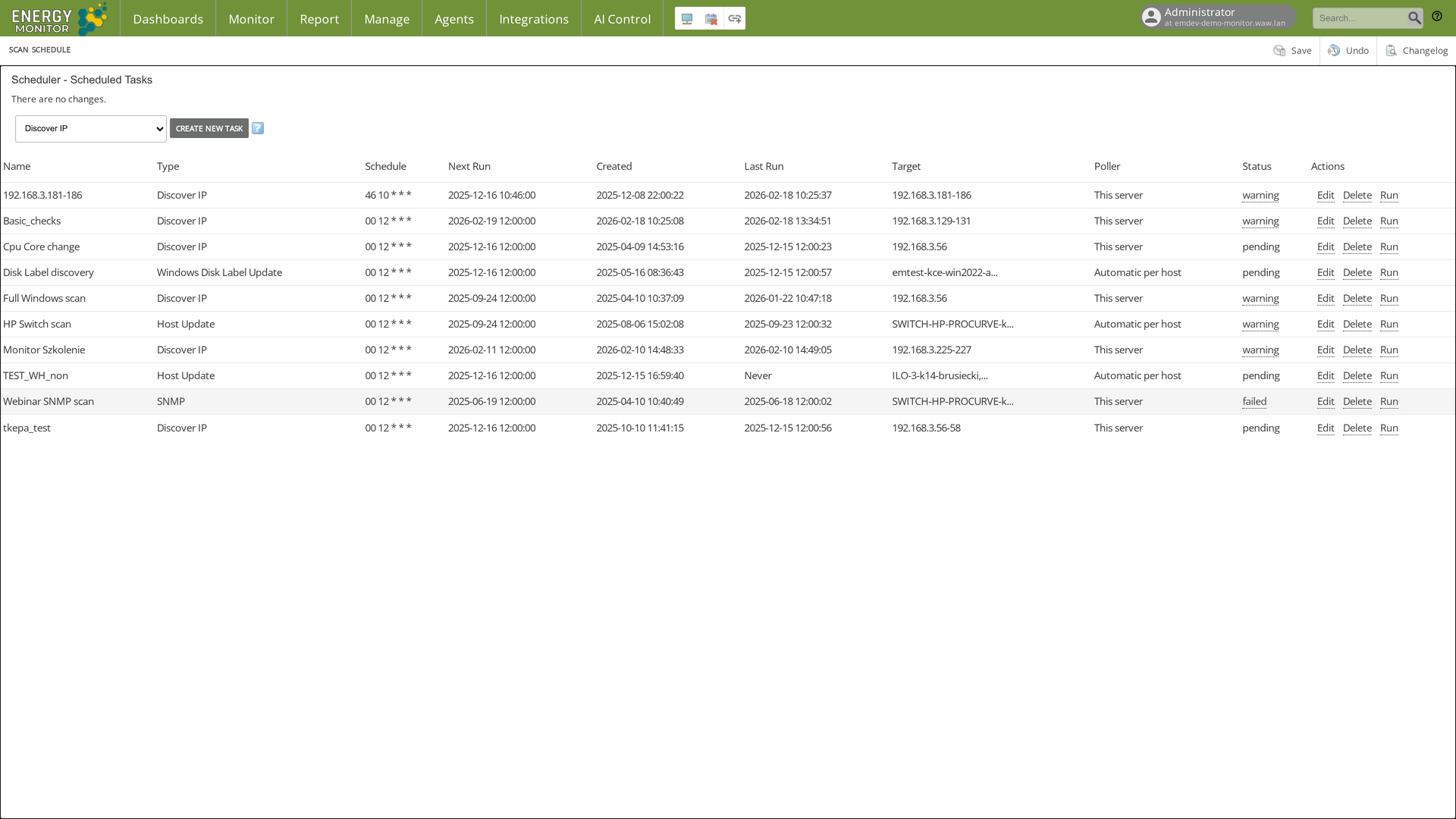The width and height of the screenshot is (1456, 819).
Task: Focus the Search input field
Action: coord(1360,18)
